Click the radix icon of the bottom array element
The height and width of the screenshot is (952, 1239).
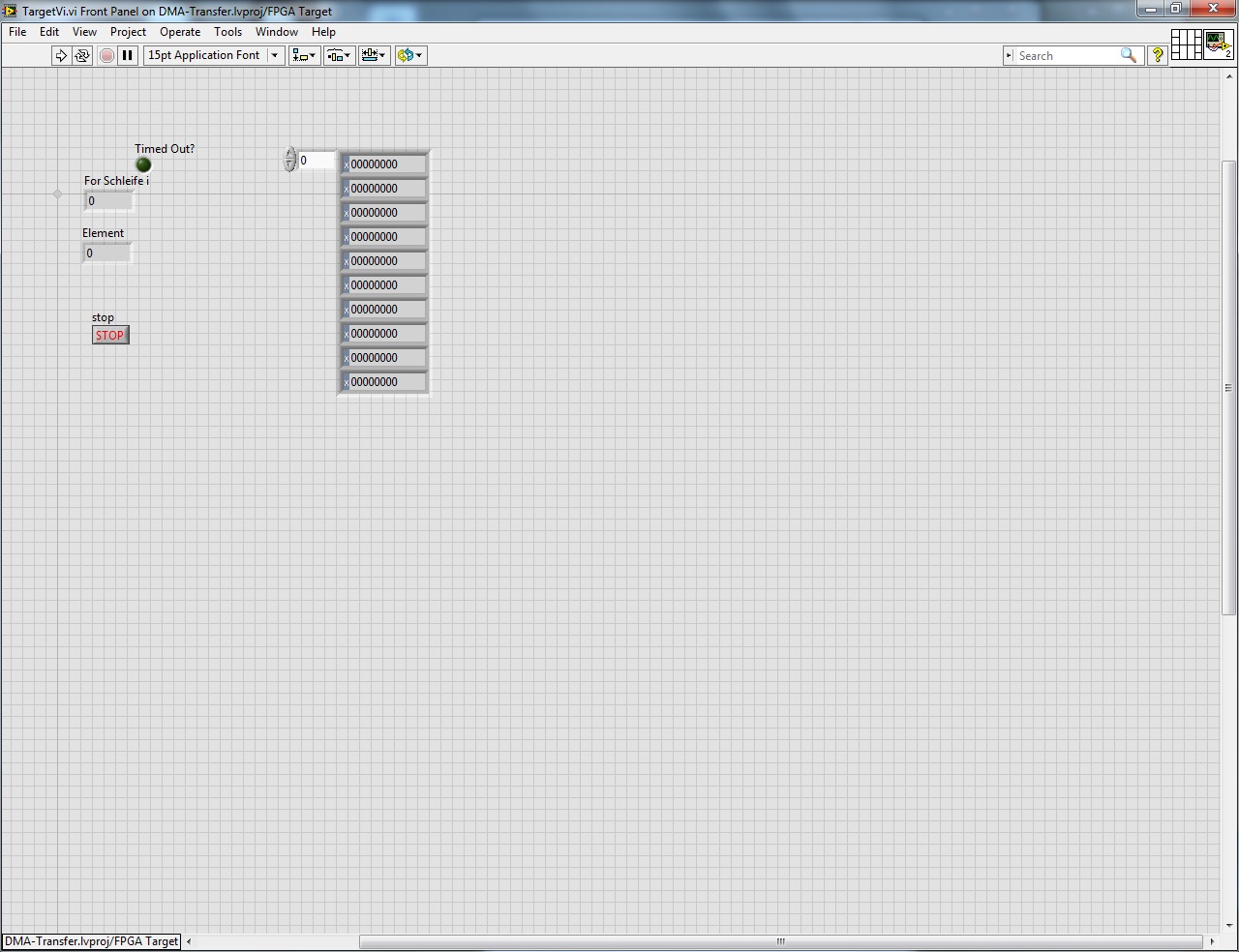[346, 383]
